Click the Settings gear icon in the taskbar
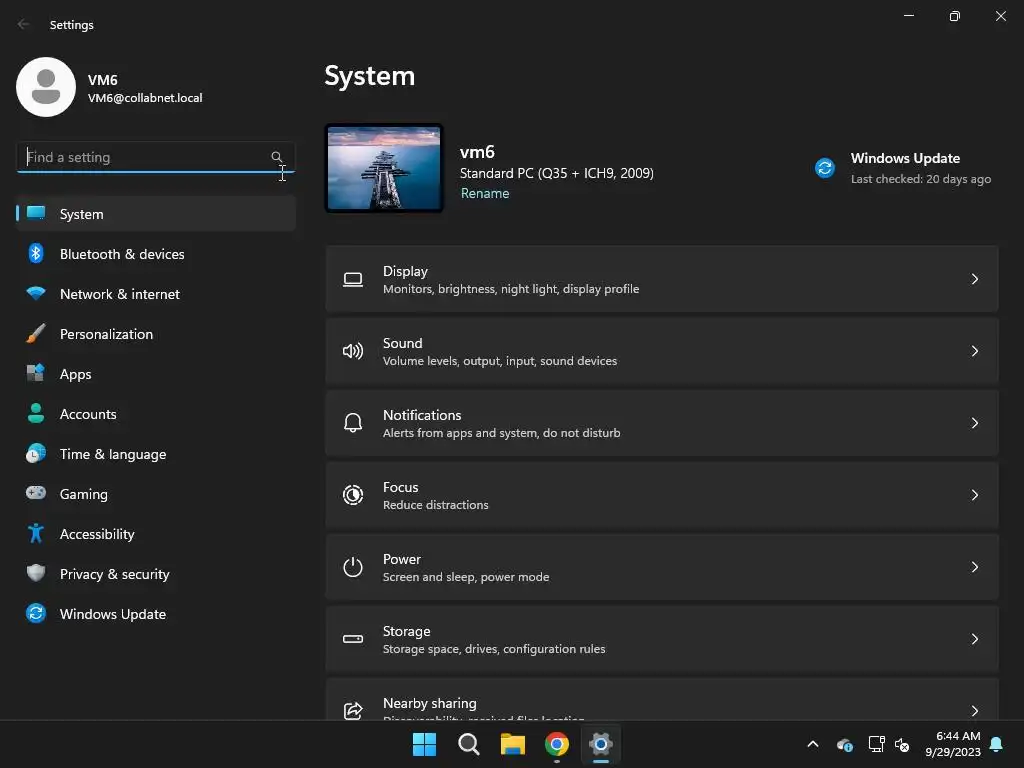Screen dimensions: 1024x768 point(601,744)
